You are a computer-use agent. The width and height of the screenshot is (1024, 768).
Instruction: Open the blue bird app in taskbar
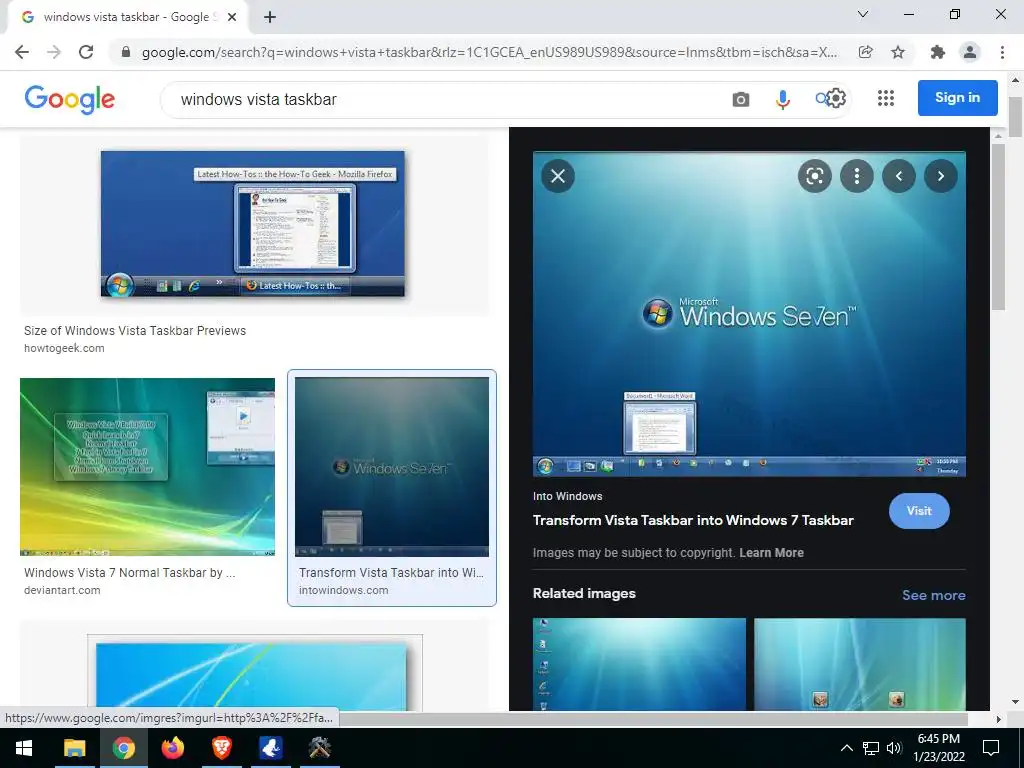point(270,748)
